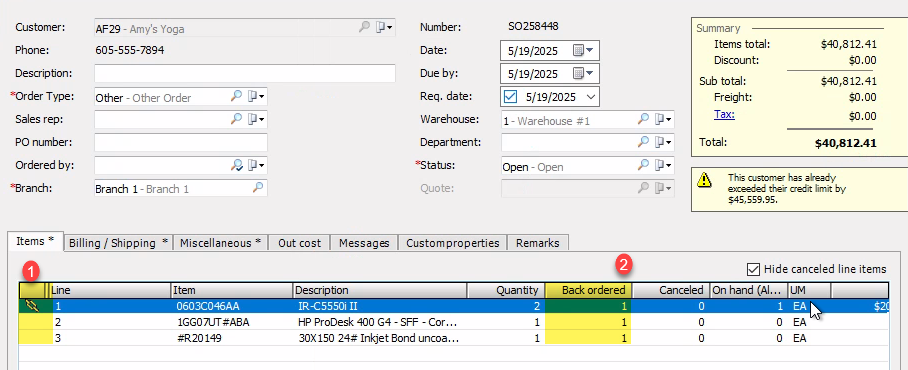The image size is (908, 370).
Task: Switch to the Out cost tab
Action: click(299, 243)
